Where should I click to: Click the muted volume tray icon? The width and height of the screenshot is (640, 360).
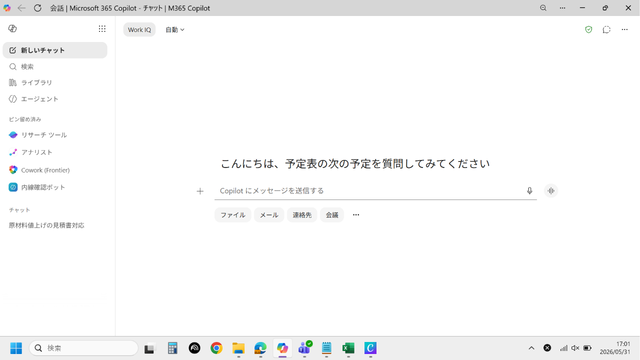tap(575, 348)
